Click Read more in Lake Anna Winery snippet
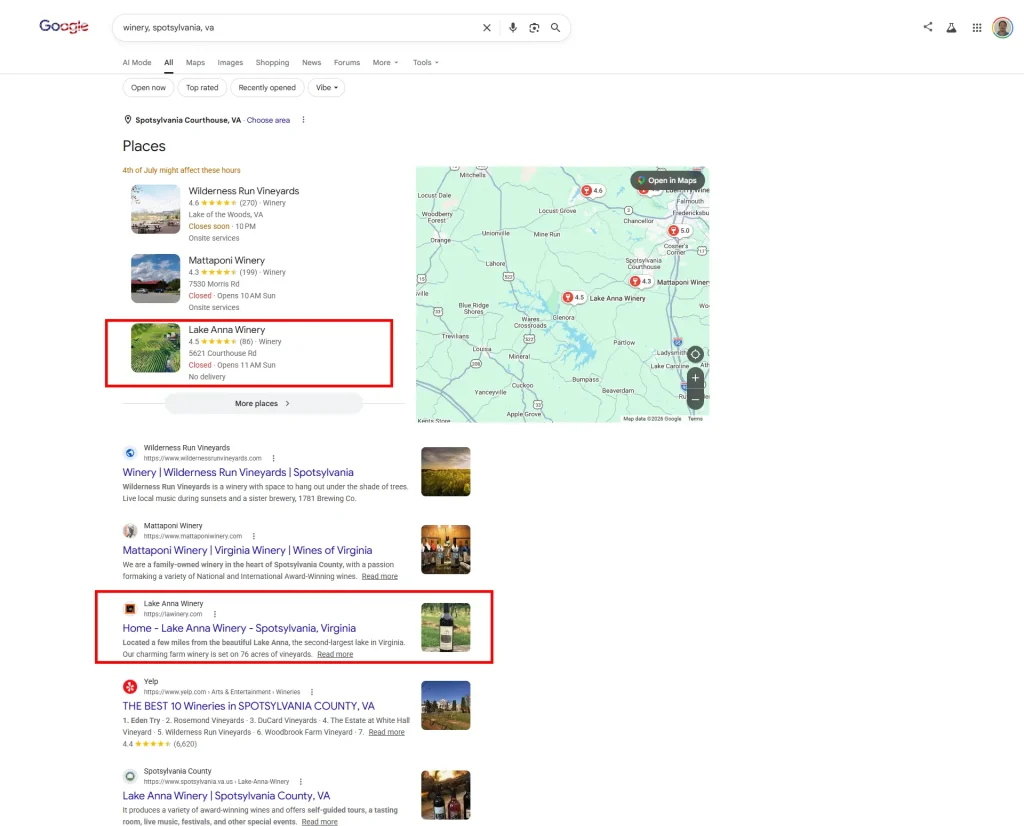Viewport: 1024px width, 826px height. pyautogui.click(x=335, y=654)
